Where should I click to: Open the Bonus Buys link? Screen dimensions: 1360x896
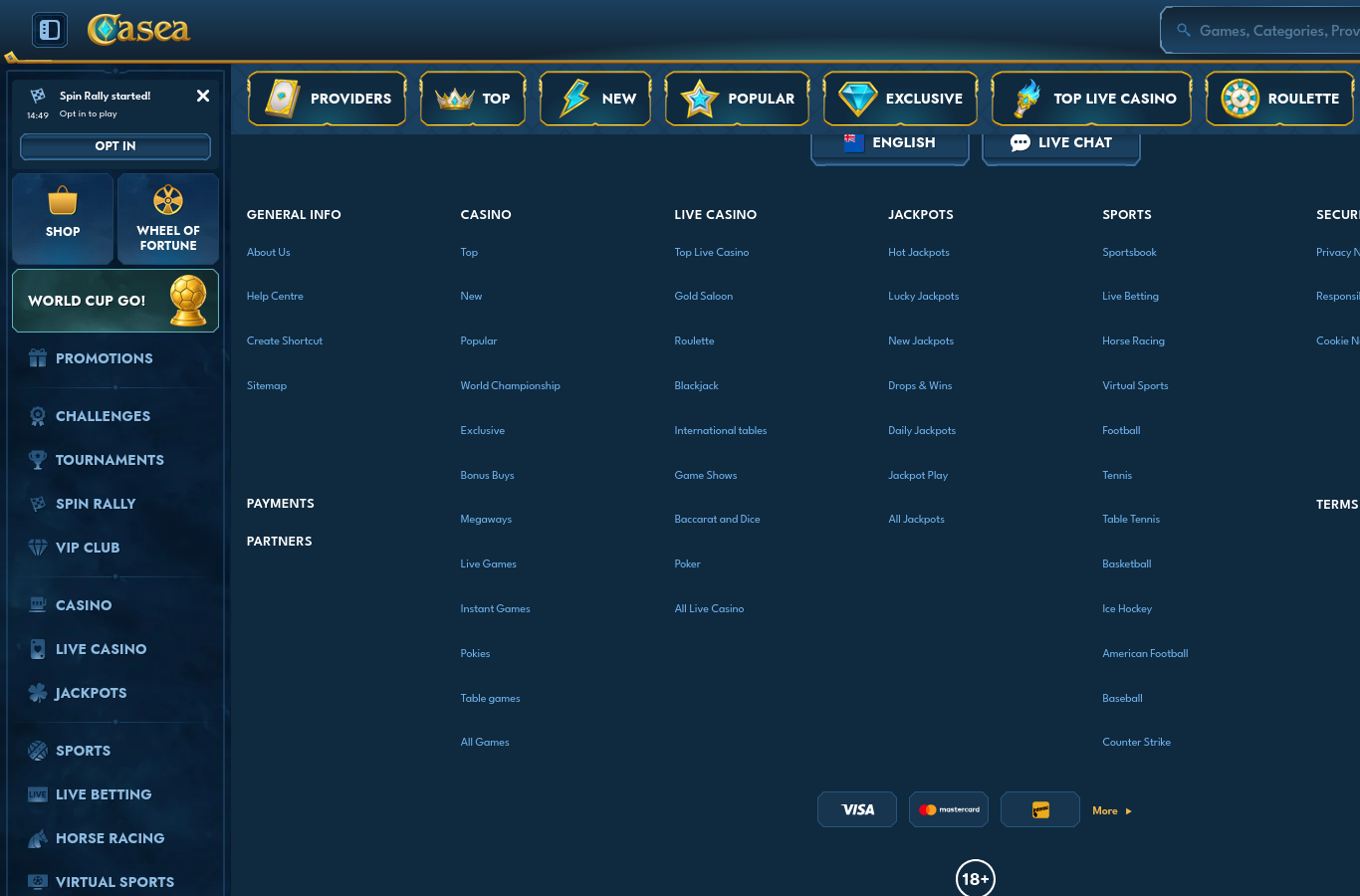(x=488, y=476)
